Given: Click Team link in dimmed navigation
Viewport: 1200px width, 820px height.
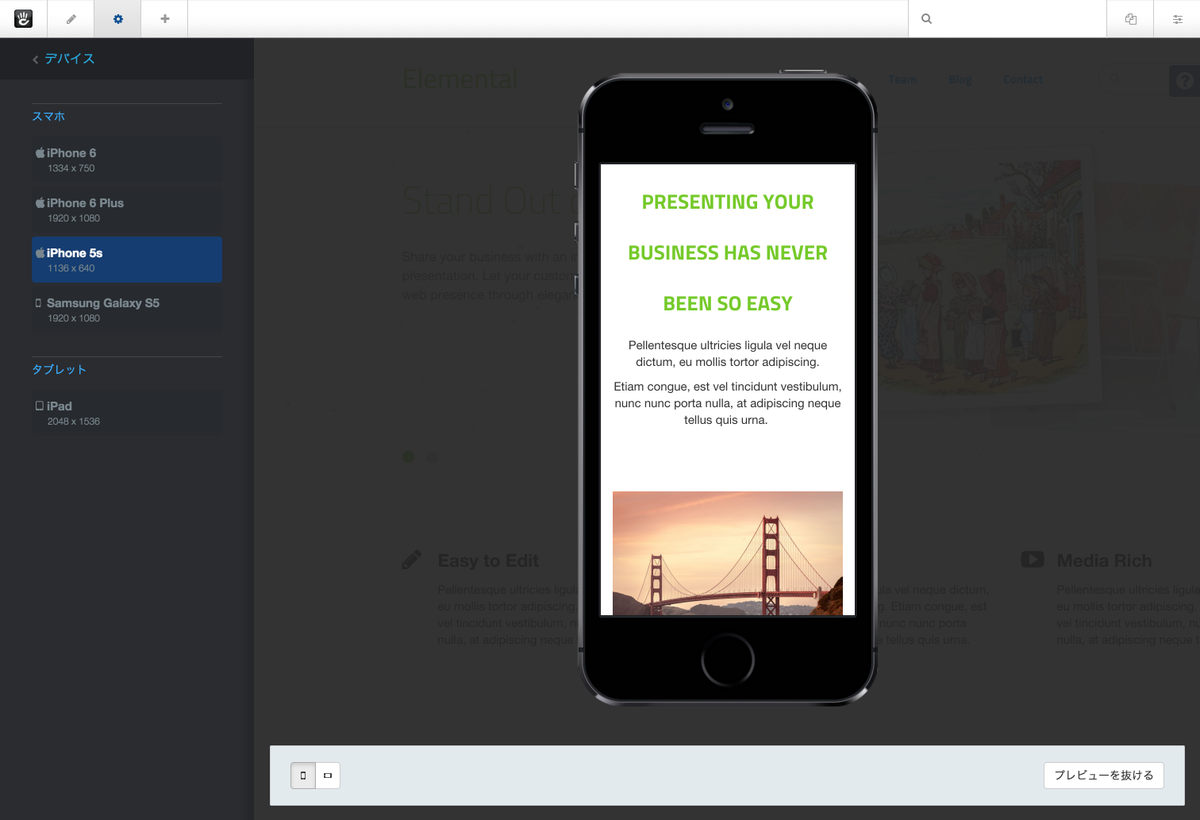Looking at the screenshot, I should pyautogui.click(x=902, y=80).
